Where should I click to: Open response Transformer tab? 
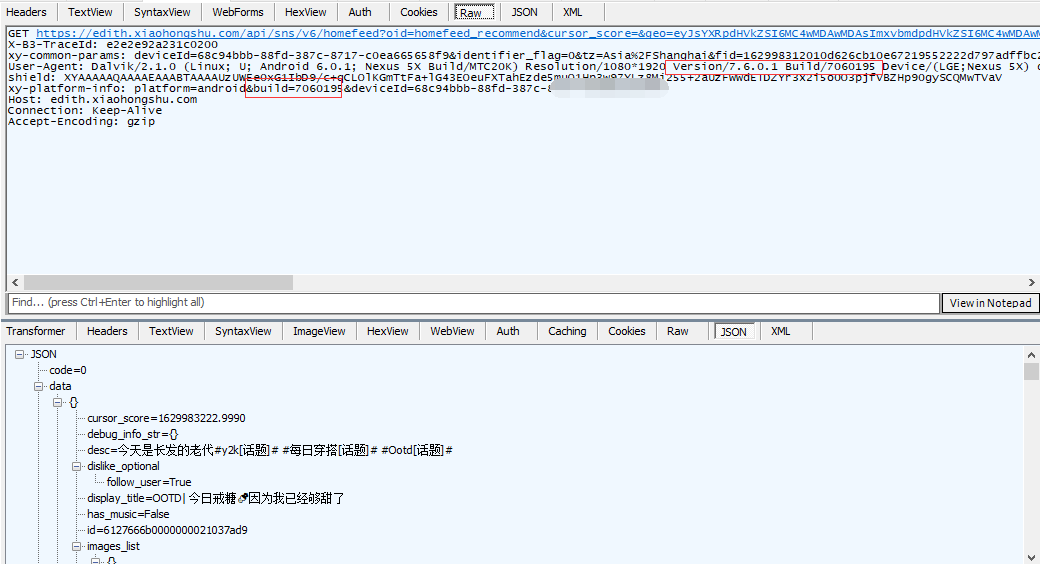(x=36, y=331)
